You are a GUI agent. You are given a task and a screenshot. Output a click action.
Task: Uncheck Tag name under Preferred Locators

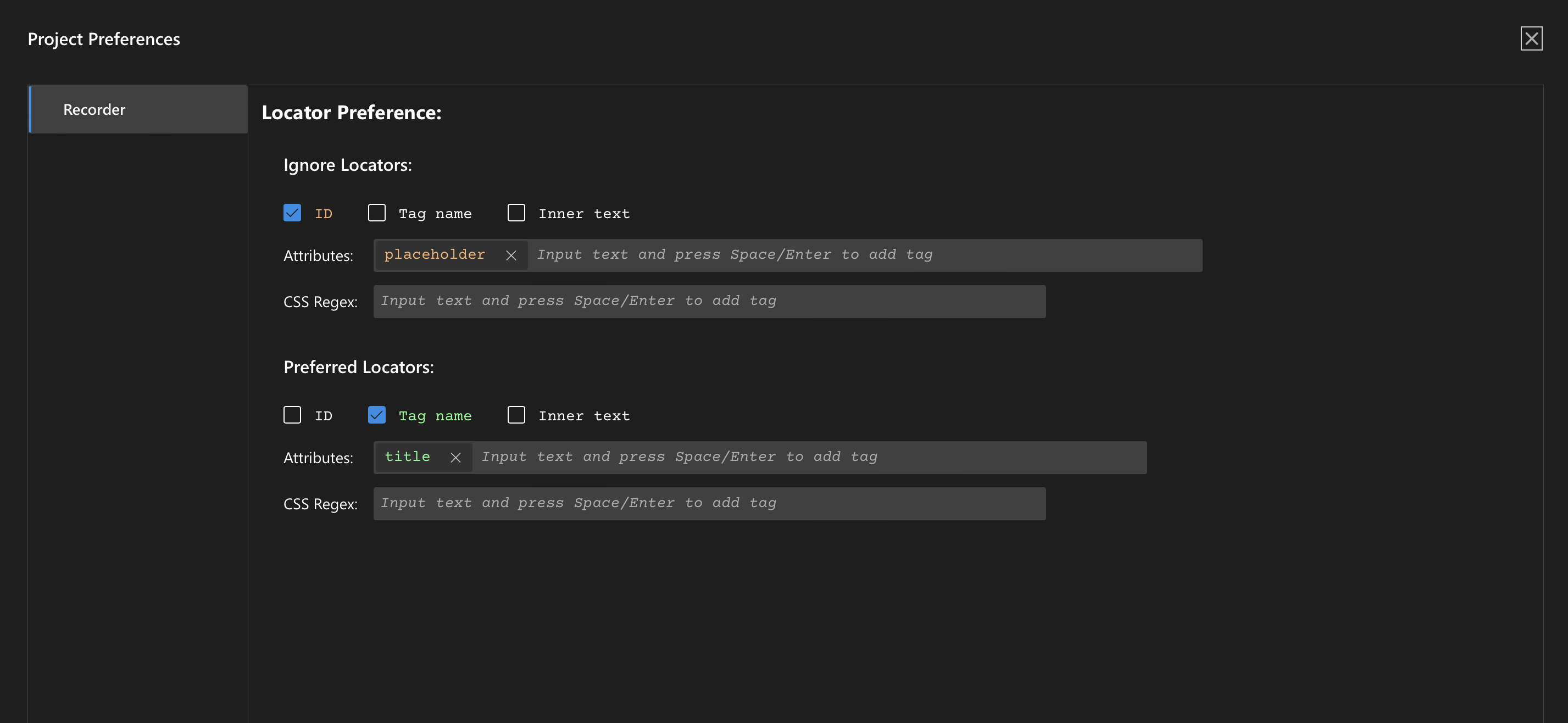coord(377,415)
